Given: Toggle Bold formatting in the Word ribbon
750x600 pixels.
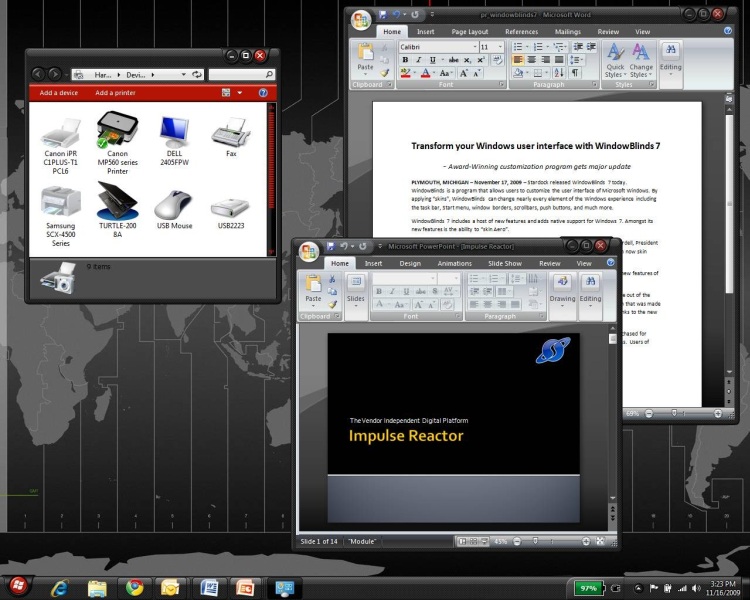Looking at the screenshot, I should coord(405,60).
